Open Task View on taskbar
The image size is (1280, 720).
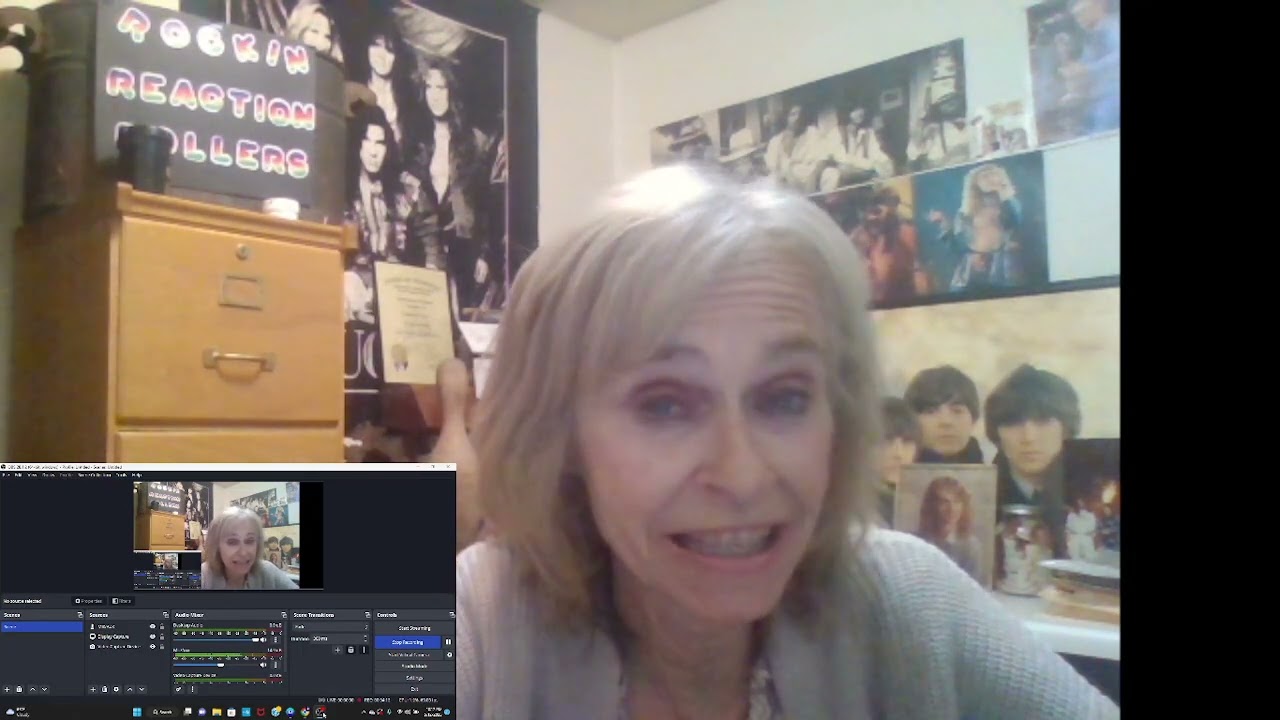[x=187, y=712]
